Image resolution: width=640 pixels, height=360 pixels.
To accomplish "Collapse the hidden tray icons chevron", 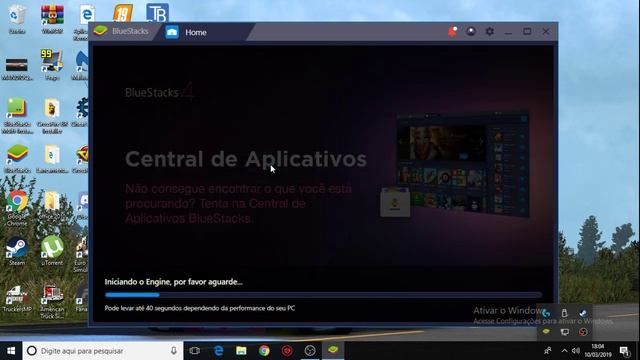I will [x=564, y=351].
